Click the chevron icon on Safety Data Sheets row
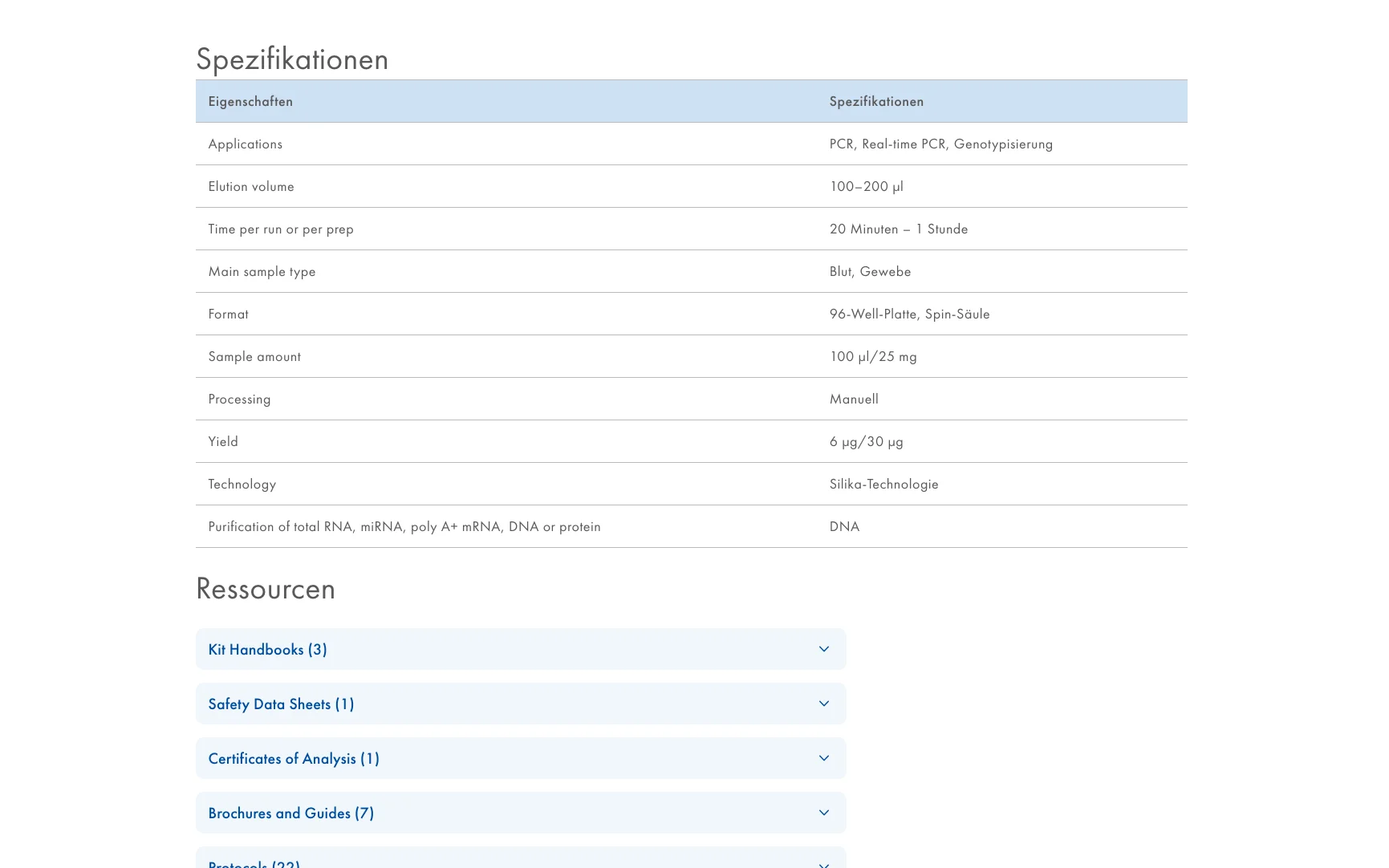 [x=824, y=704]
